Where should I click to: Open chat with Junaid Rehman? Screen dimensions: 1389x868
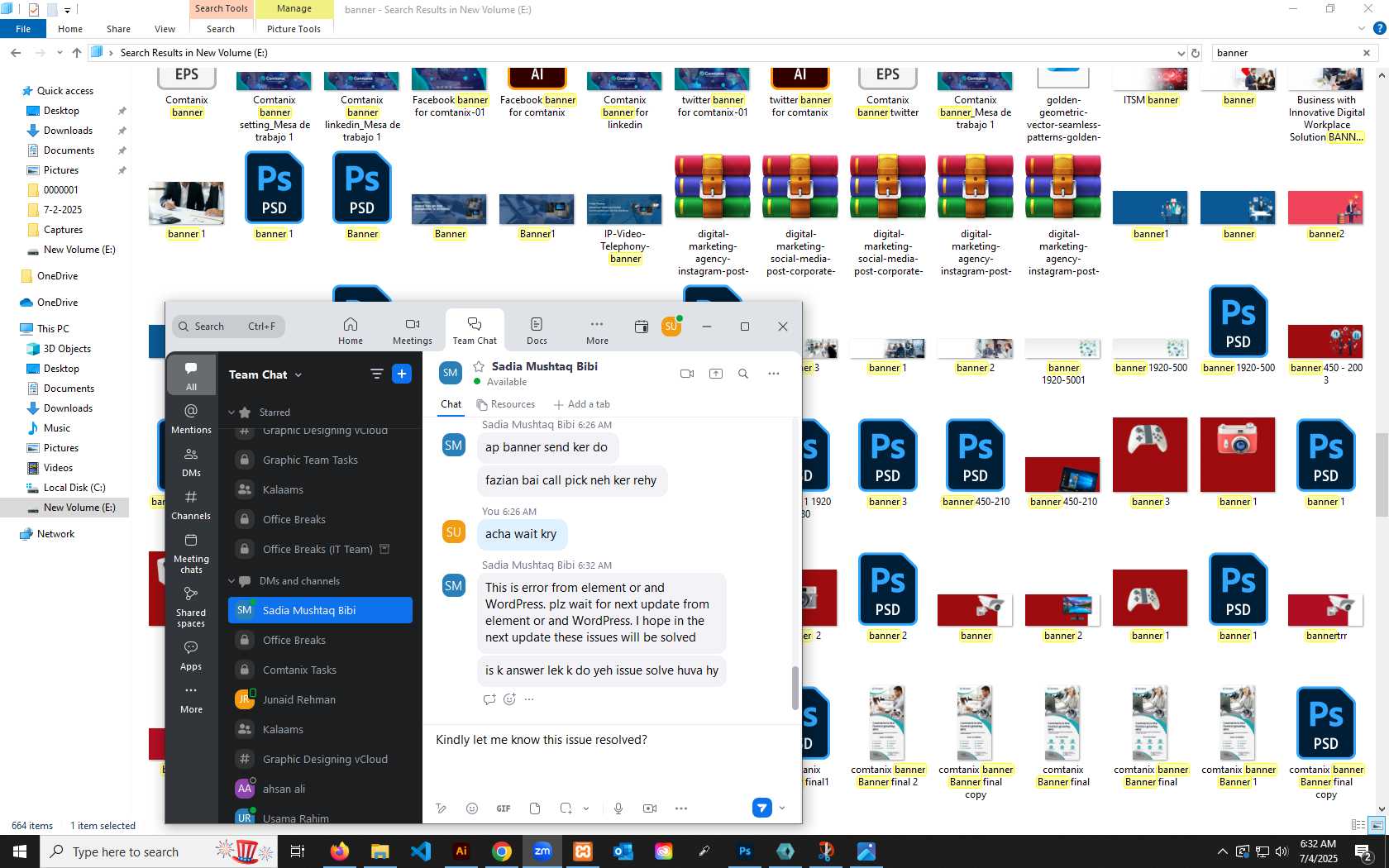320,700
